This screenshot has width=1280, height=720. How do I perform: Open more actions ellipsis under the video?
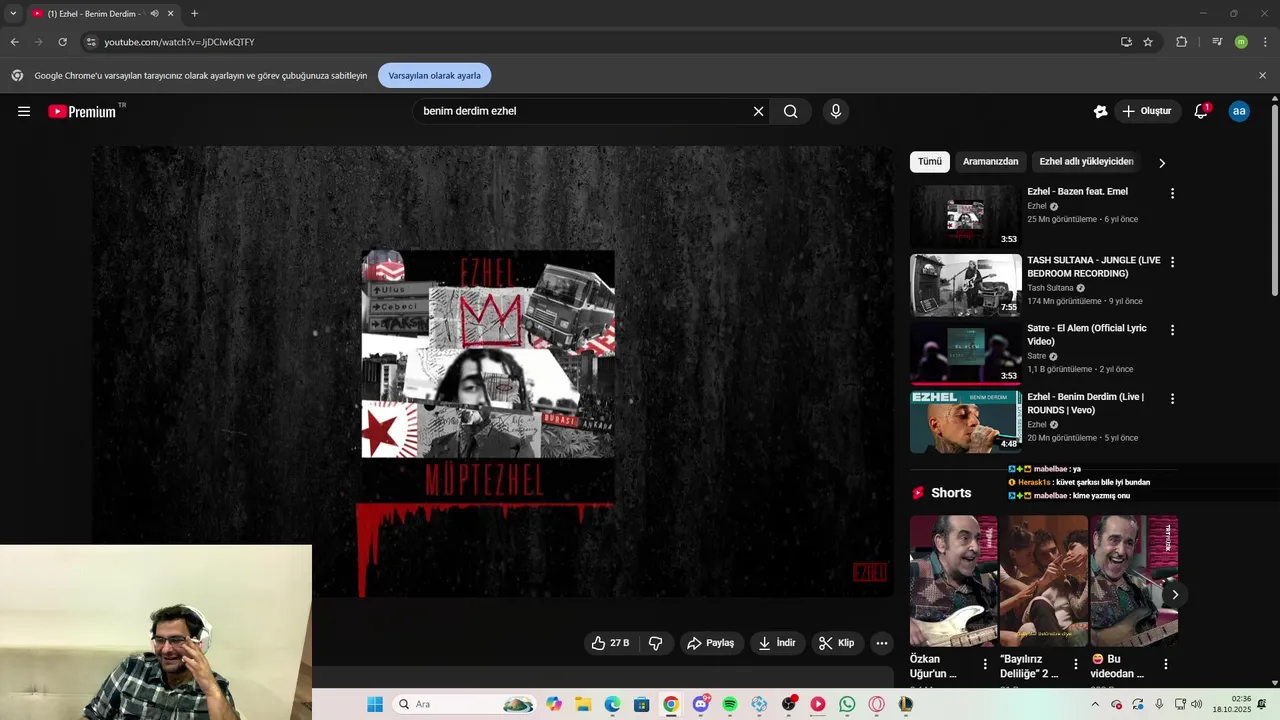881,643
